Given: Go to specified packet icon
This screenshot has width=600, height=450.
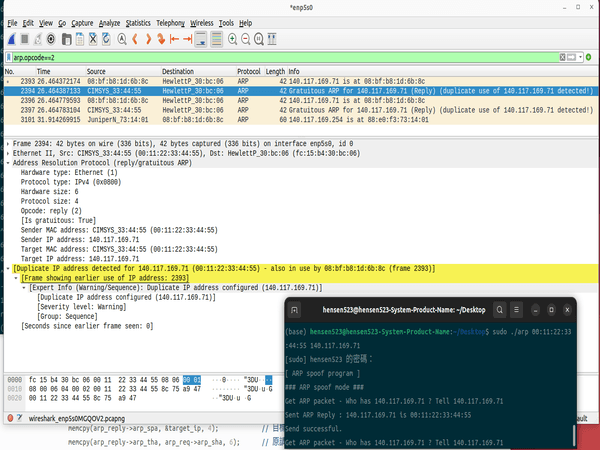Looking at the screenshot, I should click(161, 39).
